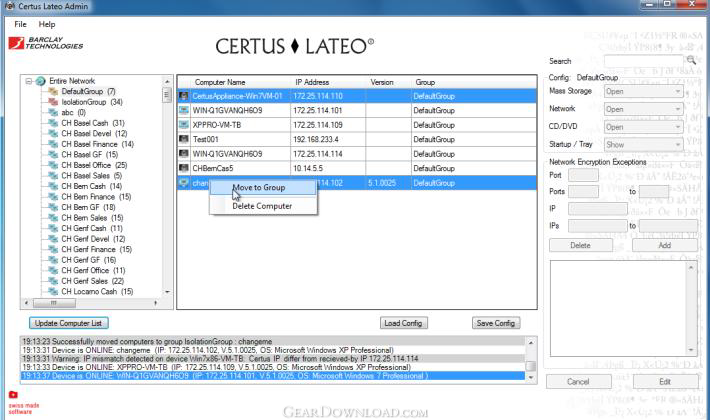710x420 pixels.
Task: Click the CH Basel Devel group icon
Action: point(53,134)
